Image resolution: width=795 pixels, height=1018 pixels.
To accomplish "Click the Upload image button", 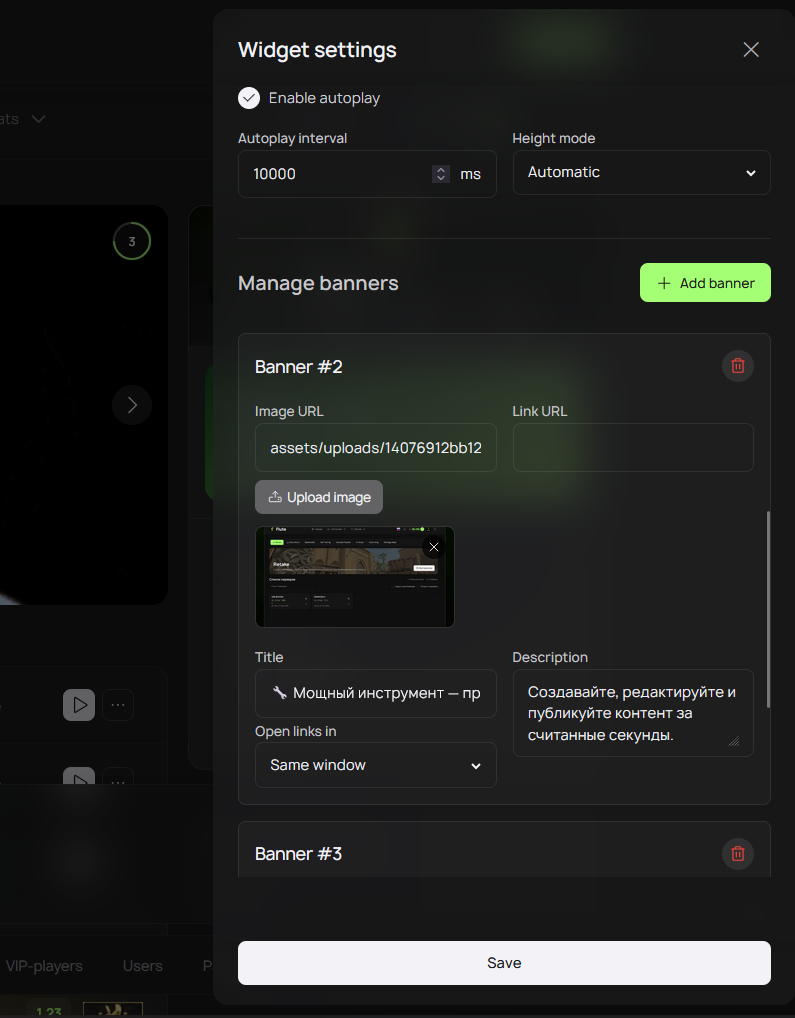I will (319, 497).
